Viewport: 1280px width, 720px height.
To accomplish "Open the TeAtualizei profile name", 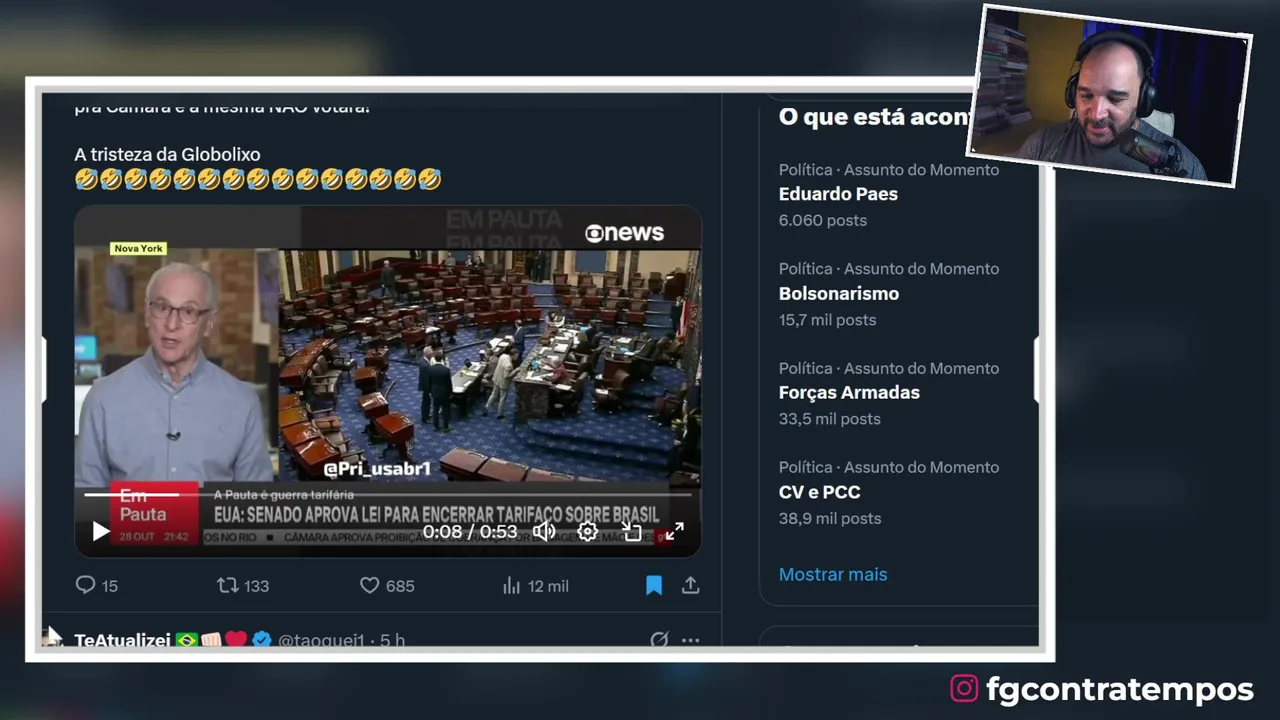I will (122, 640).
